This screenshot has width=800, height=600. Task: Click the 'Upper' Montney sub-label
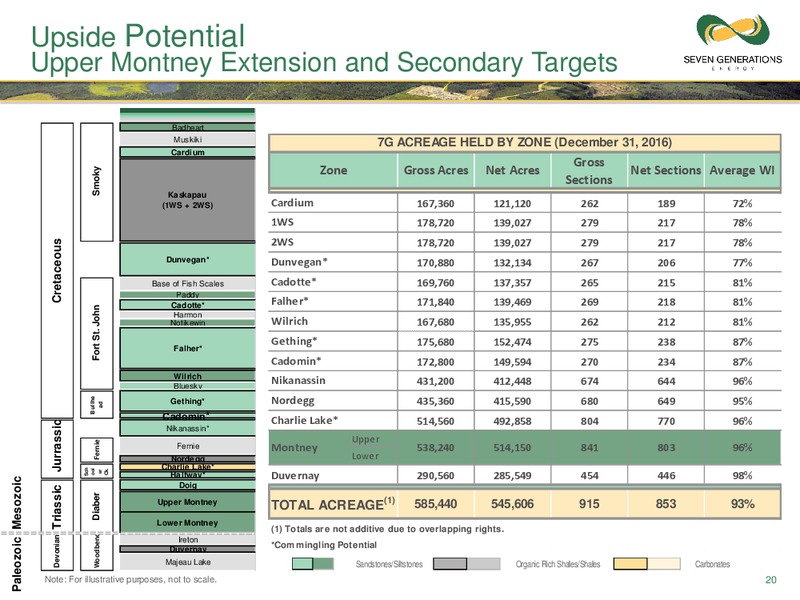pyautogui.click(x=365, y=439)
